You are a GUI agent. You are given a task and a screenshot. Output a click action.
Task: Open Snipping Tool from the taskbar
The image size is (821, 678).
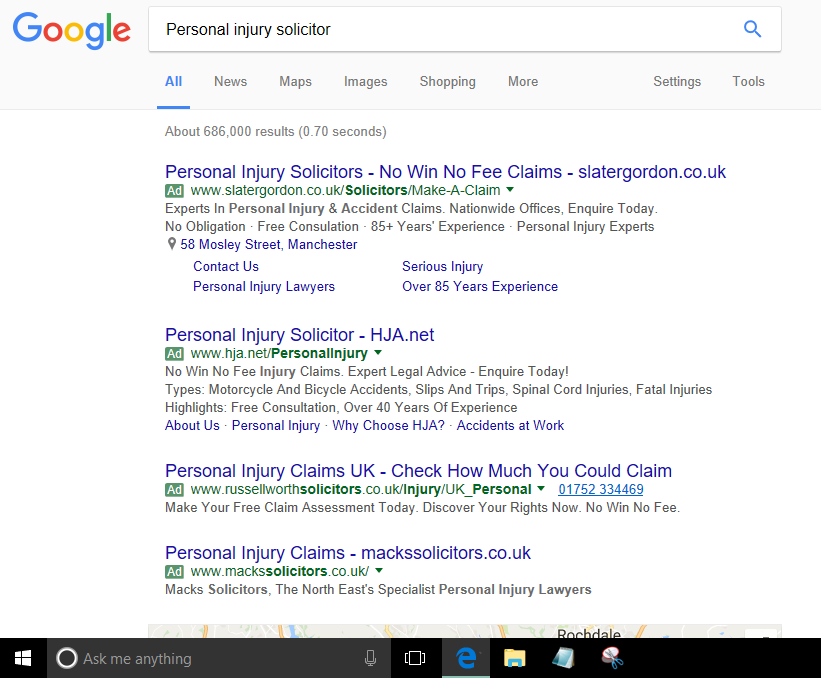(x=612, y=658)
